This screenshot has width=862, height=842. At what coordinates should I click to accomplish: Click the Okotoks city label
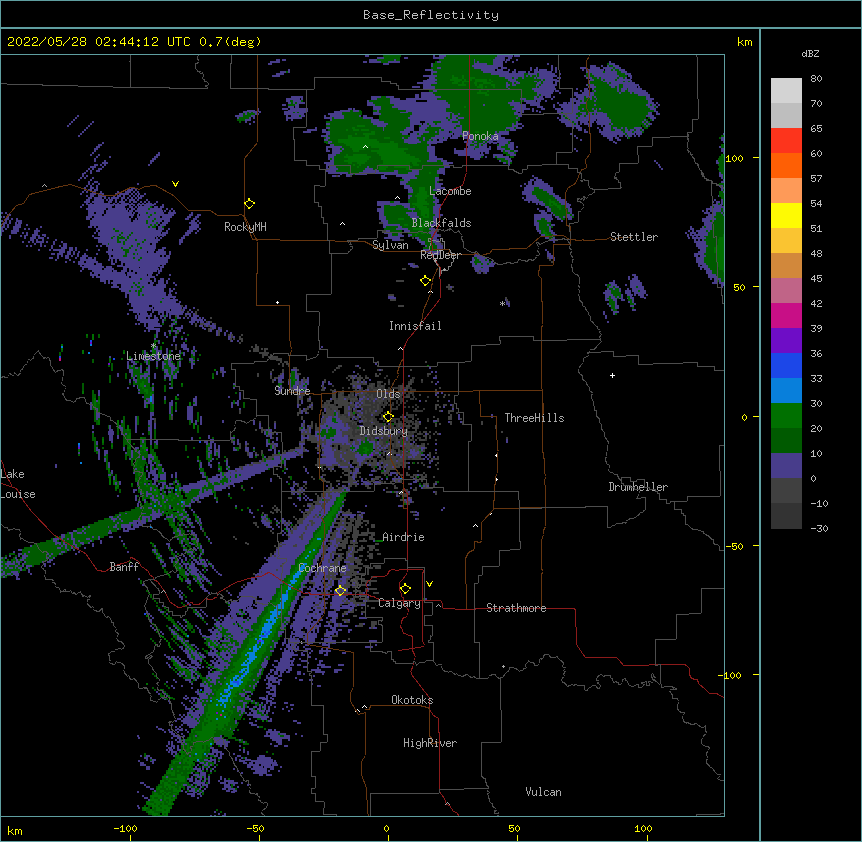[x=412, y=700]
